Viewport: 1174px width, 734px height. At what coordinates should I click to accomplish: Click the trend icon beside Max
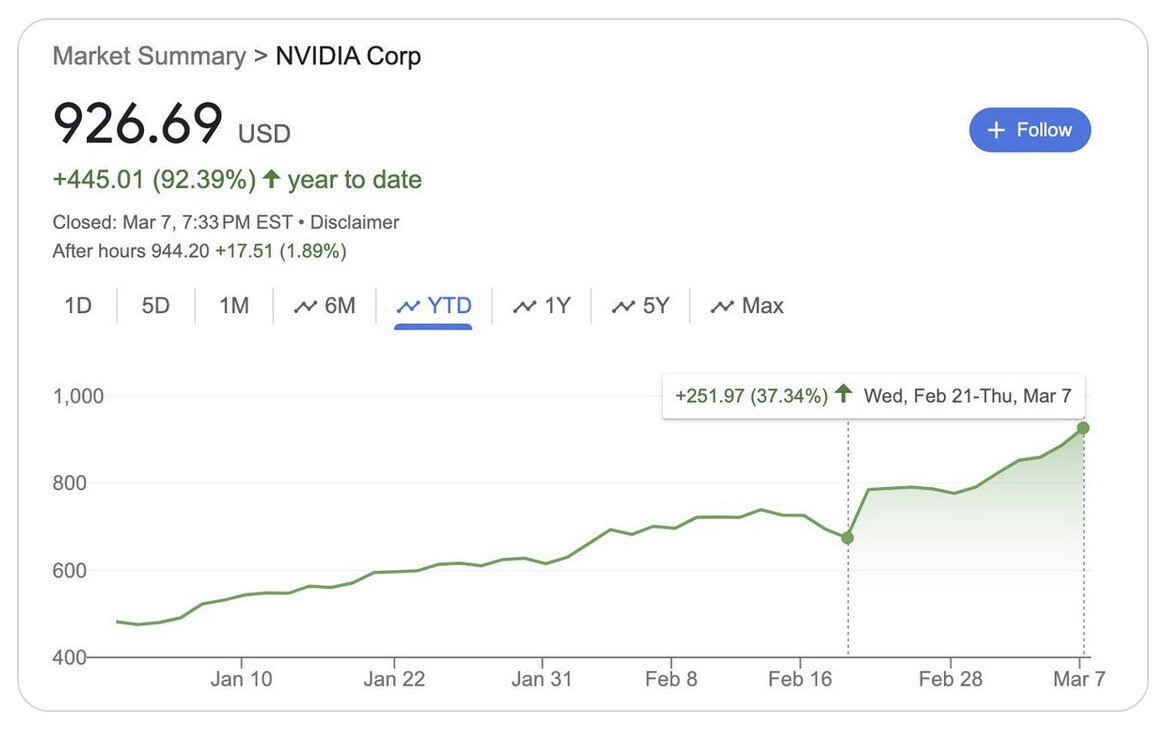(721, 307)
